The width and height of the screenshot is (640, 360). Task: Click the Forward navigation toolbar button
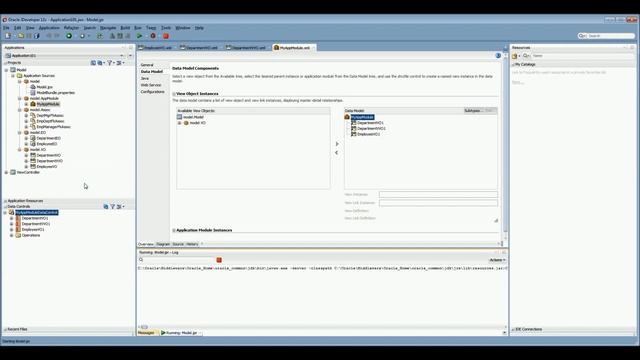(x=82, y=36)
